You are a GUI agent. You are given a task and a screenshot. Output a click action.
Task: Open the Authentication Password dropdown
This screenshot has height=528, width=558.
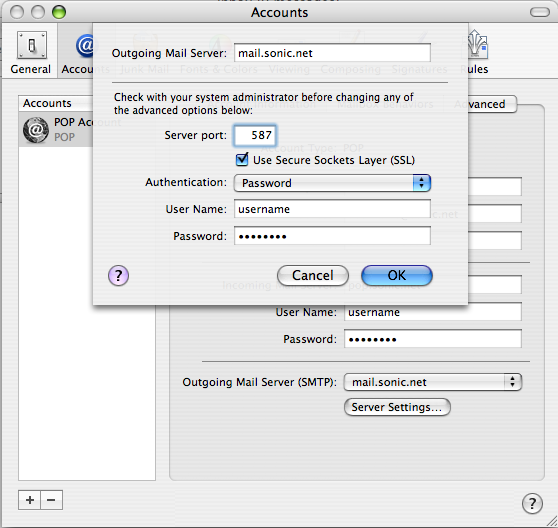pyautogui.click(x=332, y=183)
